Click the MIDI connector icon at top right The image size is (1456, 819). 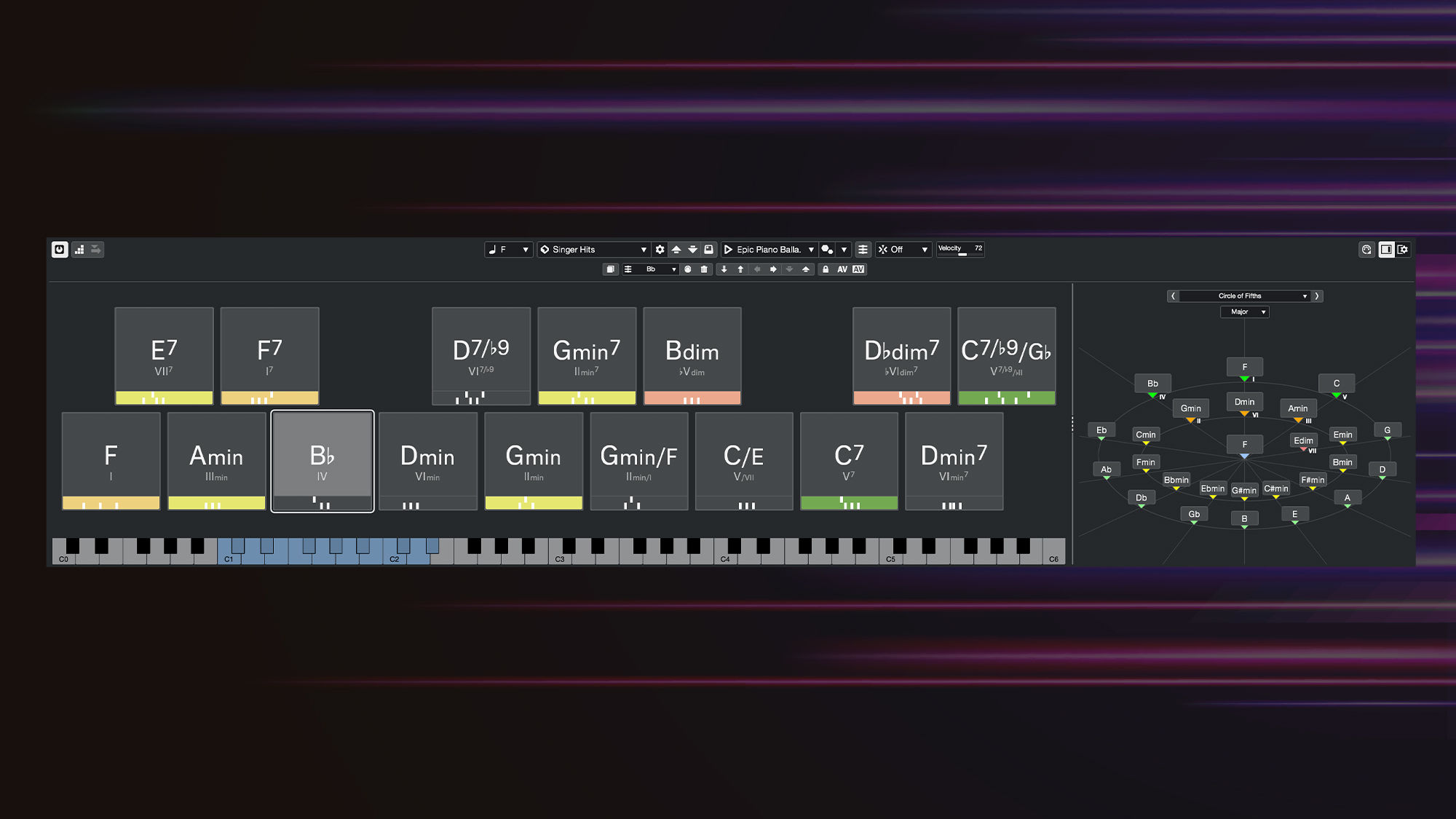(1366, 250)
